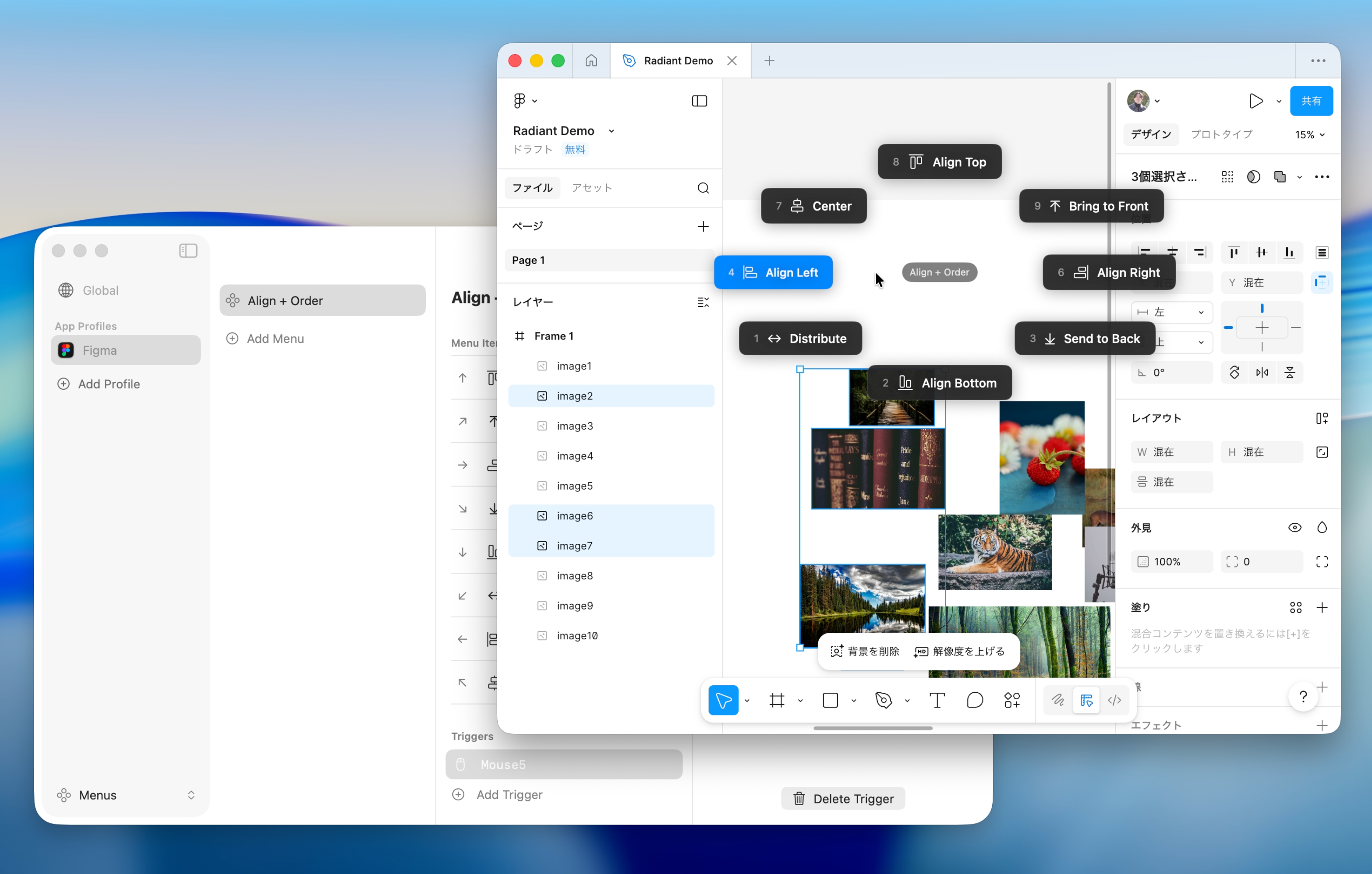
Task: Select the Text tool
Action: (x=937, y=700)
